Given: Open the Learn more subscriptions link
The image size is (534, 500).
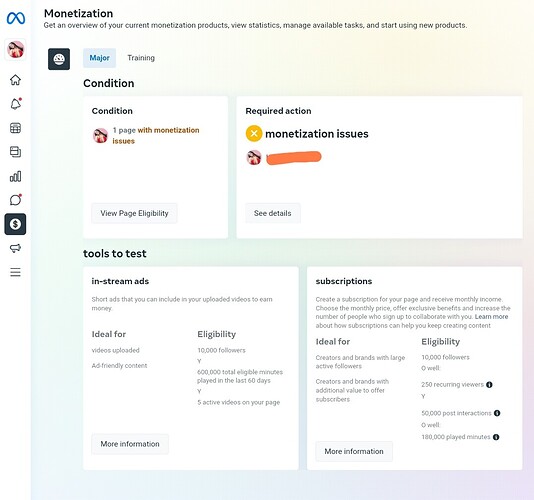Looking at the screenshot, I should pos(491,317).
